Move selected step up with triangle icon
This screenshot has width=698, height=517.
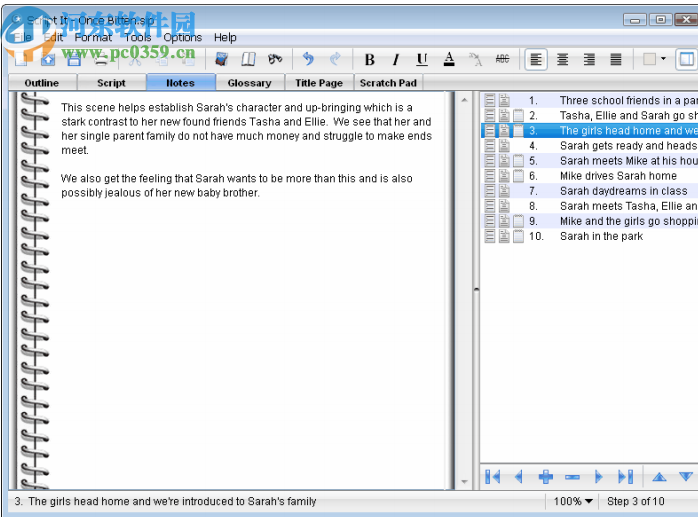click(x=659, y=477)
